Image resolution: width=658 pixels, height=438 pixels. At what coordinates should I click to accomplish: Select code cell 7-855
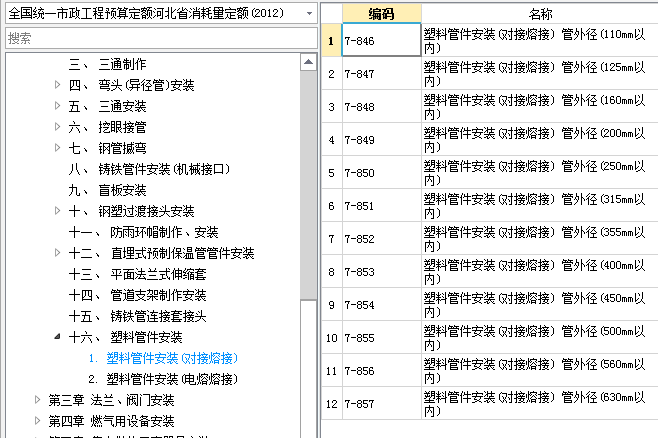coord(381,338)
